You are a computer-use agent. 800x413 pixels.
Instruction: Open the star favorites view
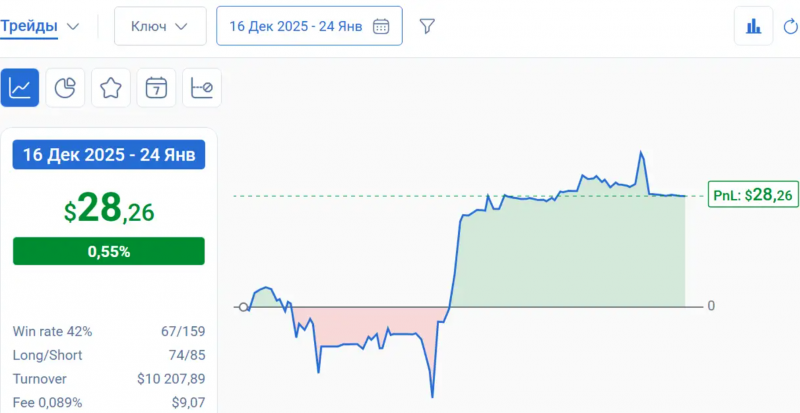pos(110,88)
